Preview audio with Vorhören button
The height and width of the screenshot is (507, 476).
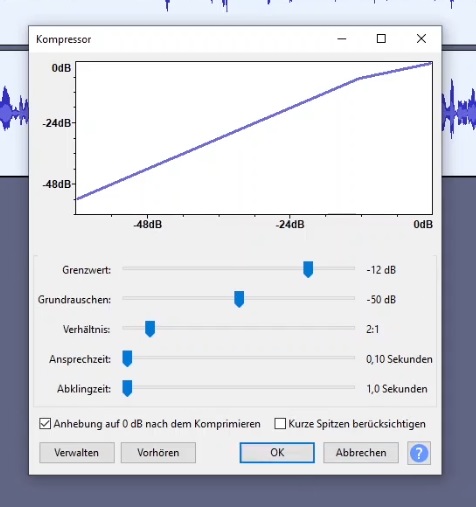(158, 453)
